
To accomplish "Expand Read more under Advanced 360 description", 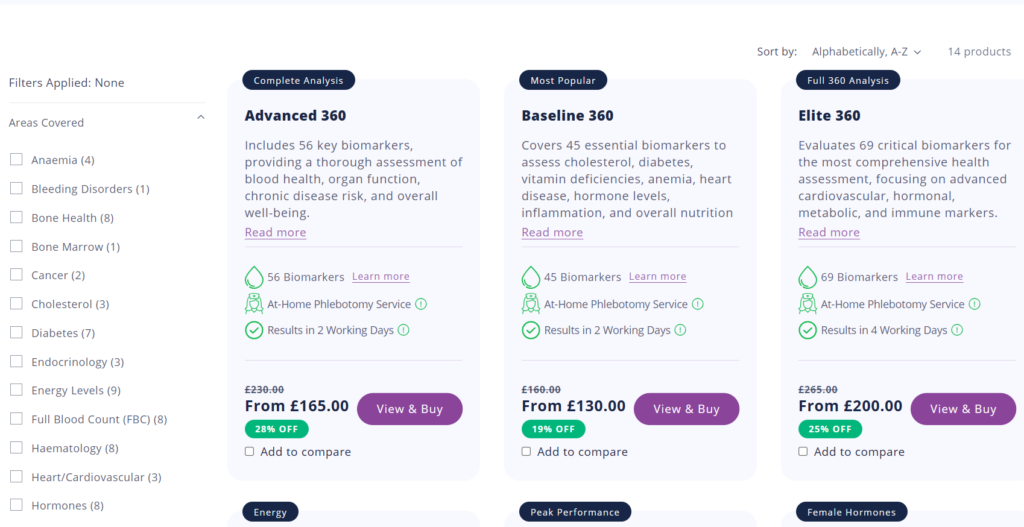I will tap(276, 232).
